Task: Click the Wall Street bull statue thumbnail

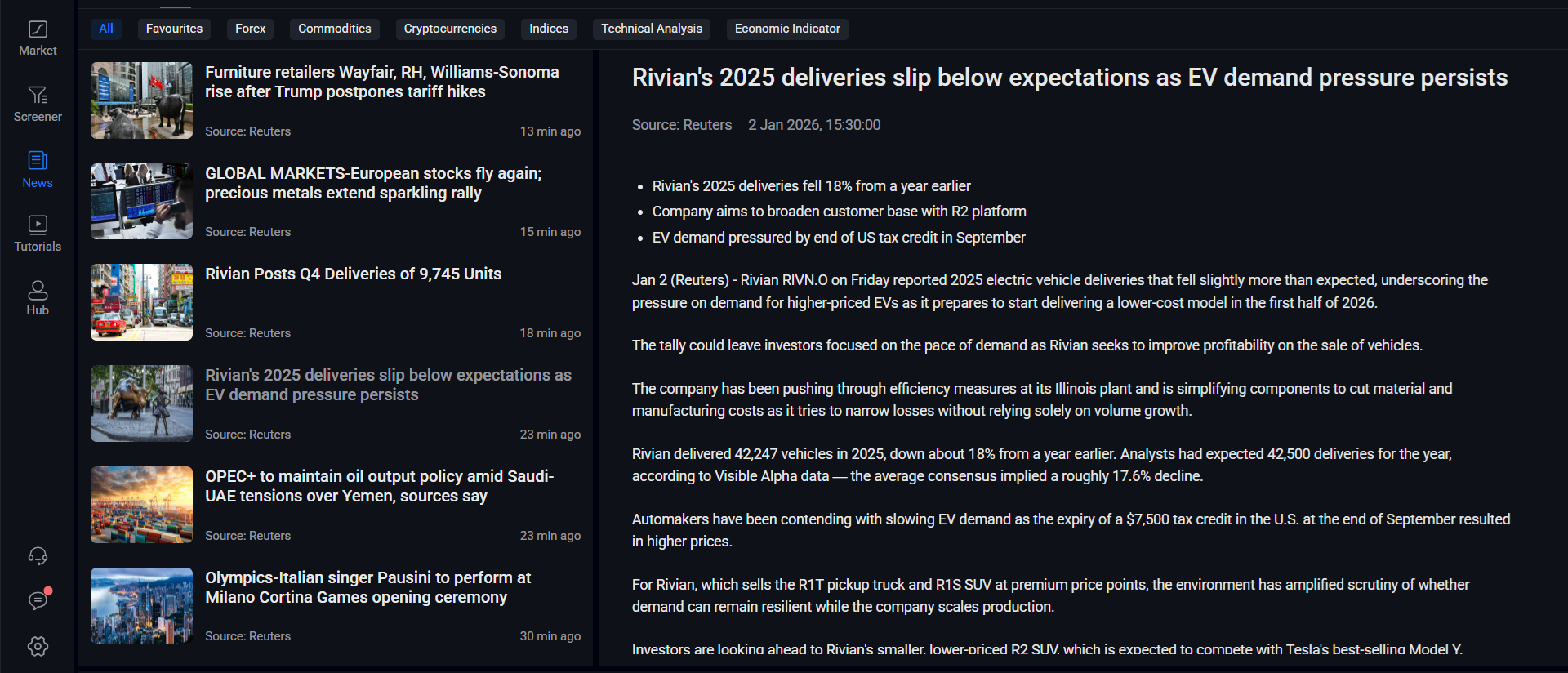Action: pyautogui.click(x=141, y=403)
